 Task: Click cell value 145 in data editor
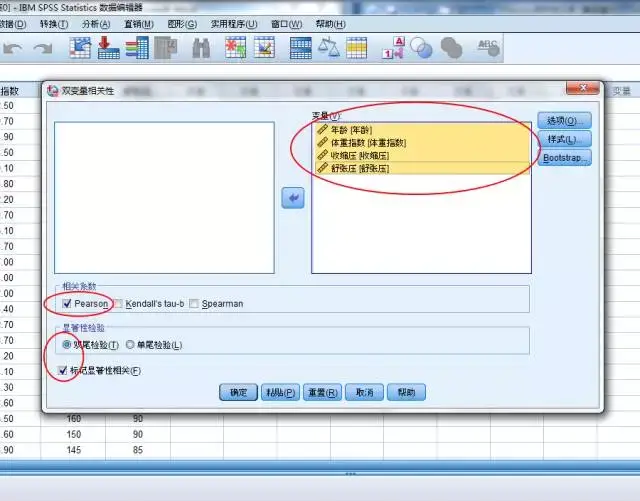(73, 450)
